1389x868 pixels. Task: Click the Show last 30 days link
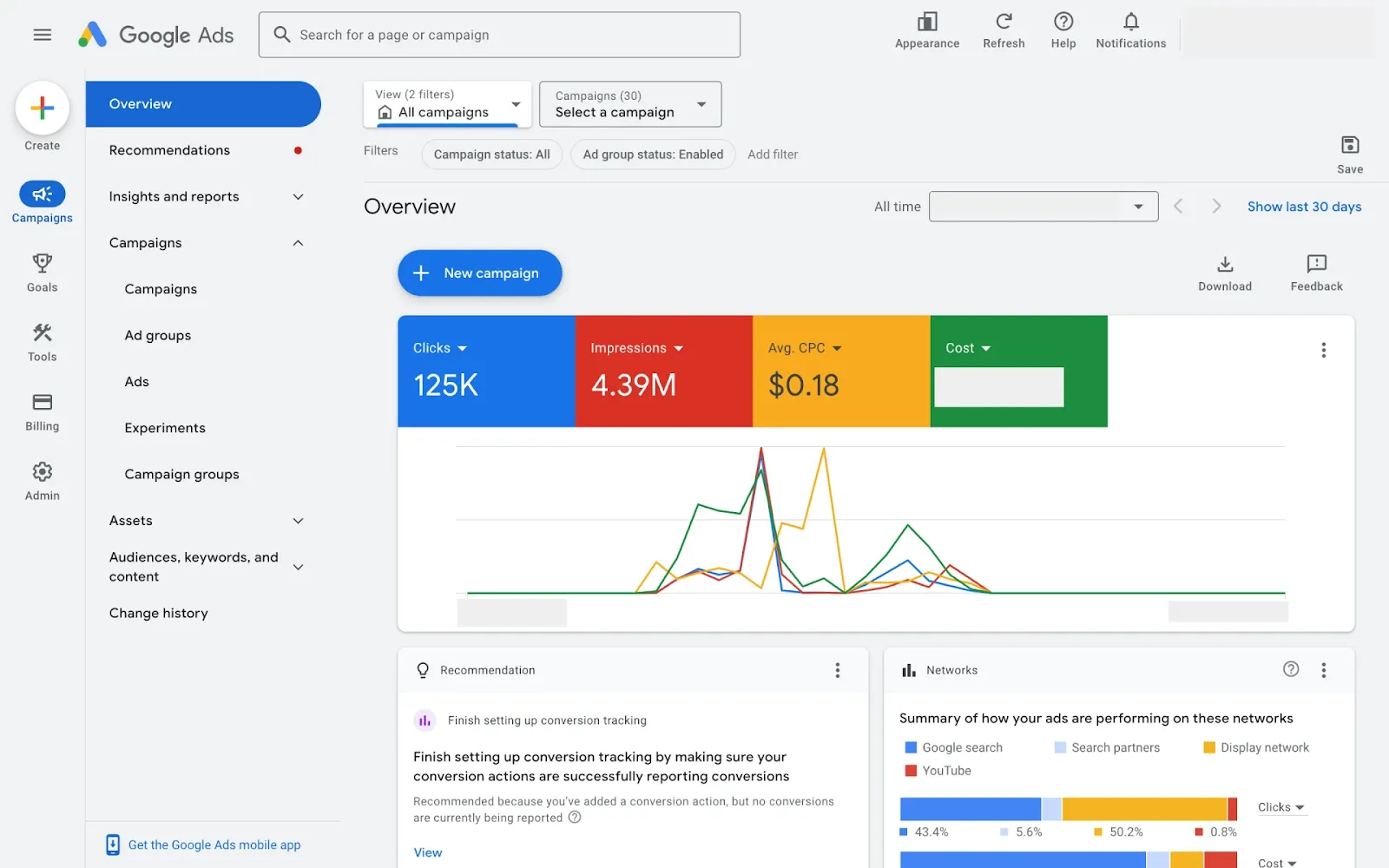1304,207
